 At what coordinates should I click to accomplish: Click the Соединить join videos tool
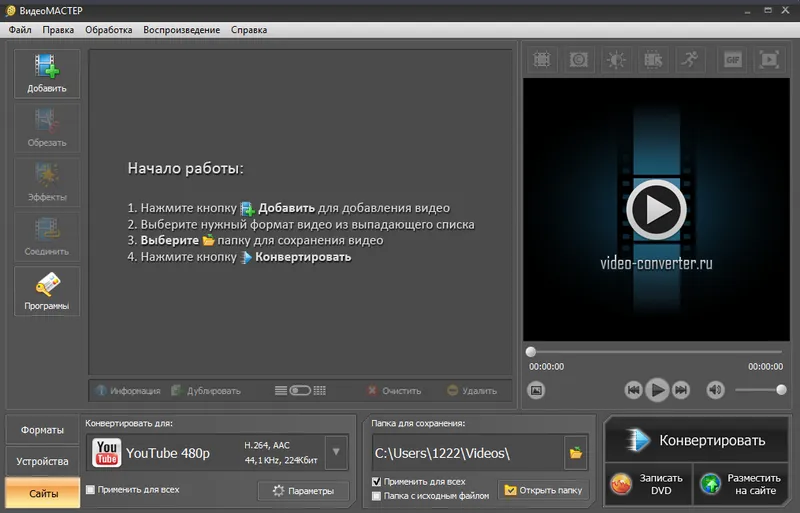point(47,237)
